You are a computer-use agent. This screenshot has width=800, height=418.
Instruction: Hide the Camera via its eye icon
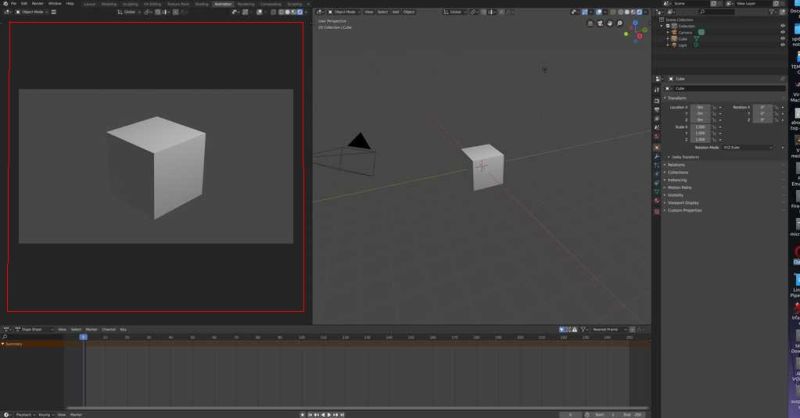click(783, 32)
